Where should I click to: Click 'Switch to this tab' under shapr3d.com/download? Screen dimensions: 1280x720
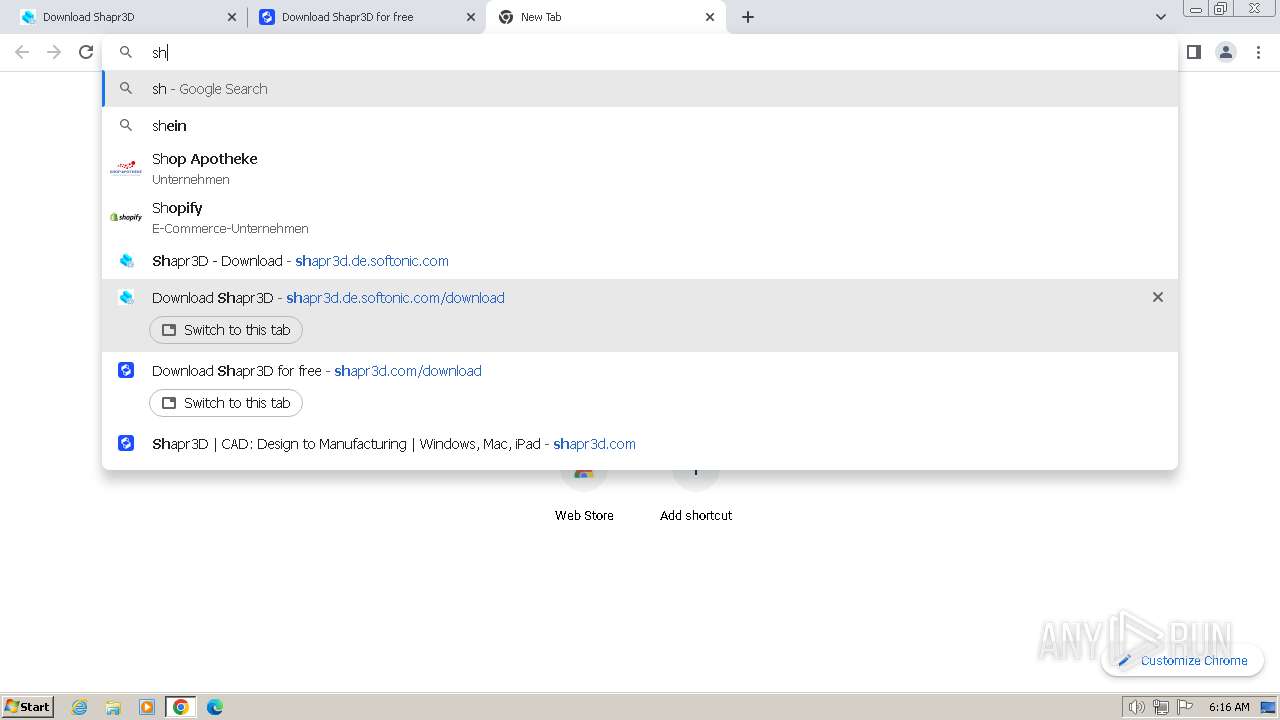226,403
